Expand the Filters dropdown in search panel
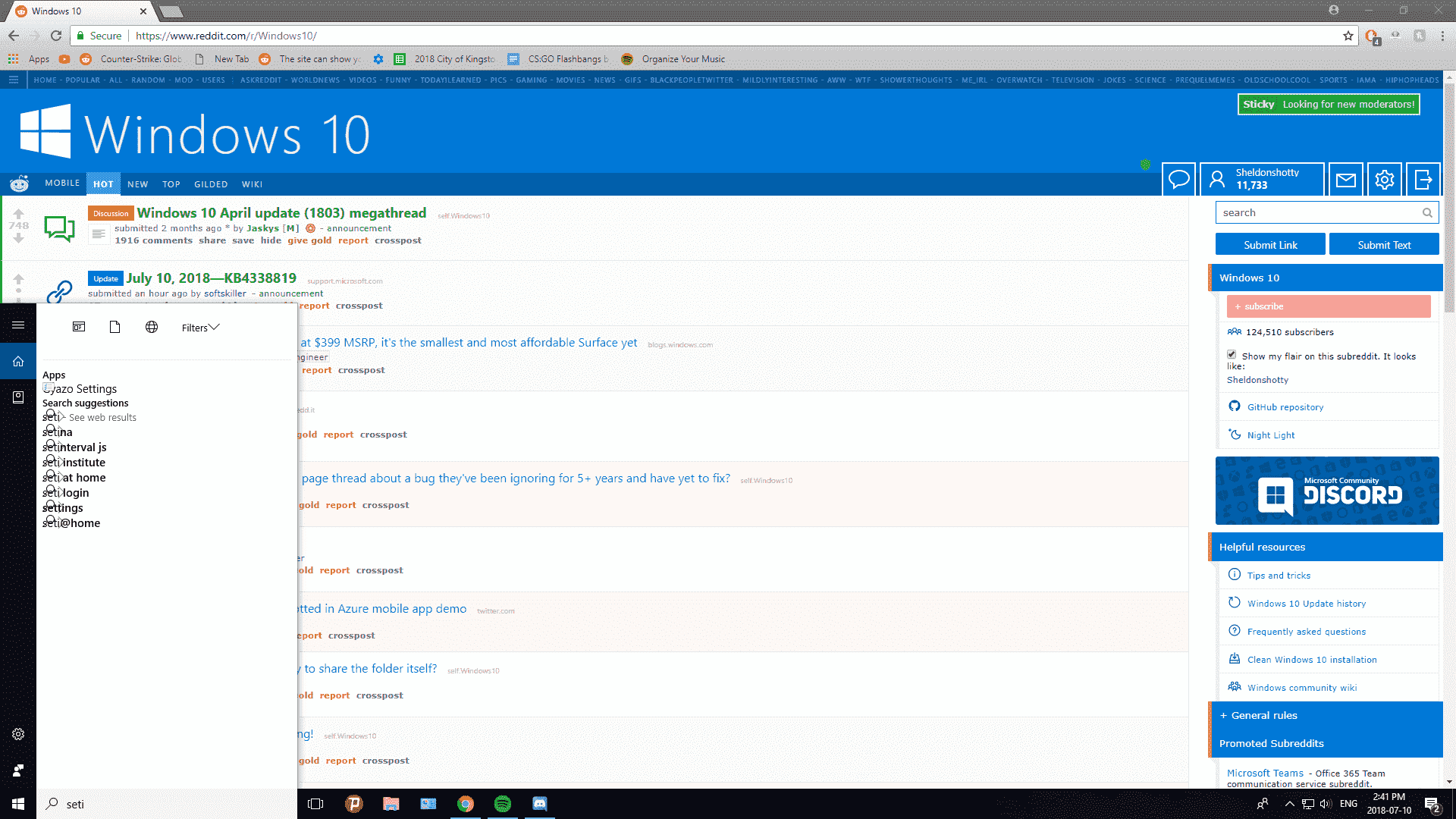The image size is (1456, 819). 200,328
